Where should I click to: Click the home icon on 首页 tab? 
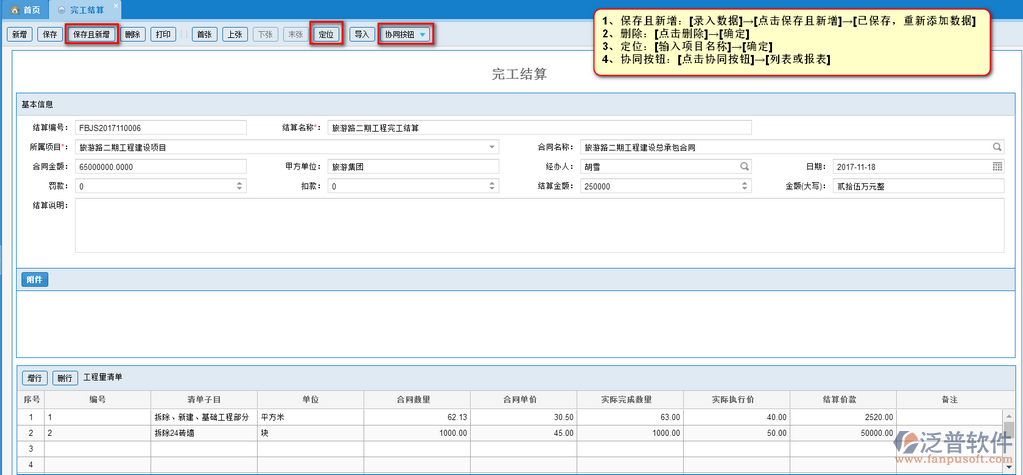coord(13,9)
